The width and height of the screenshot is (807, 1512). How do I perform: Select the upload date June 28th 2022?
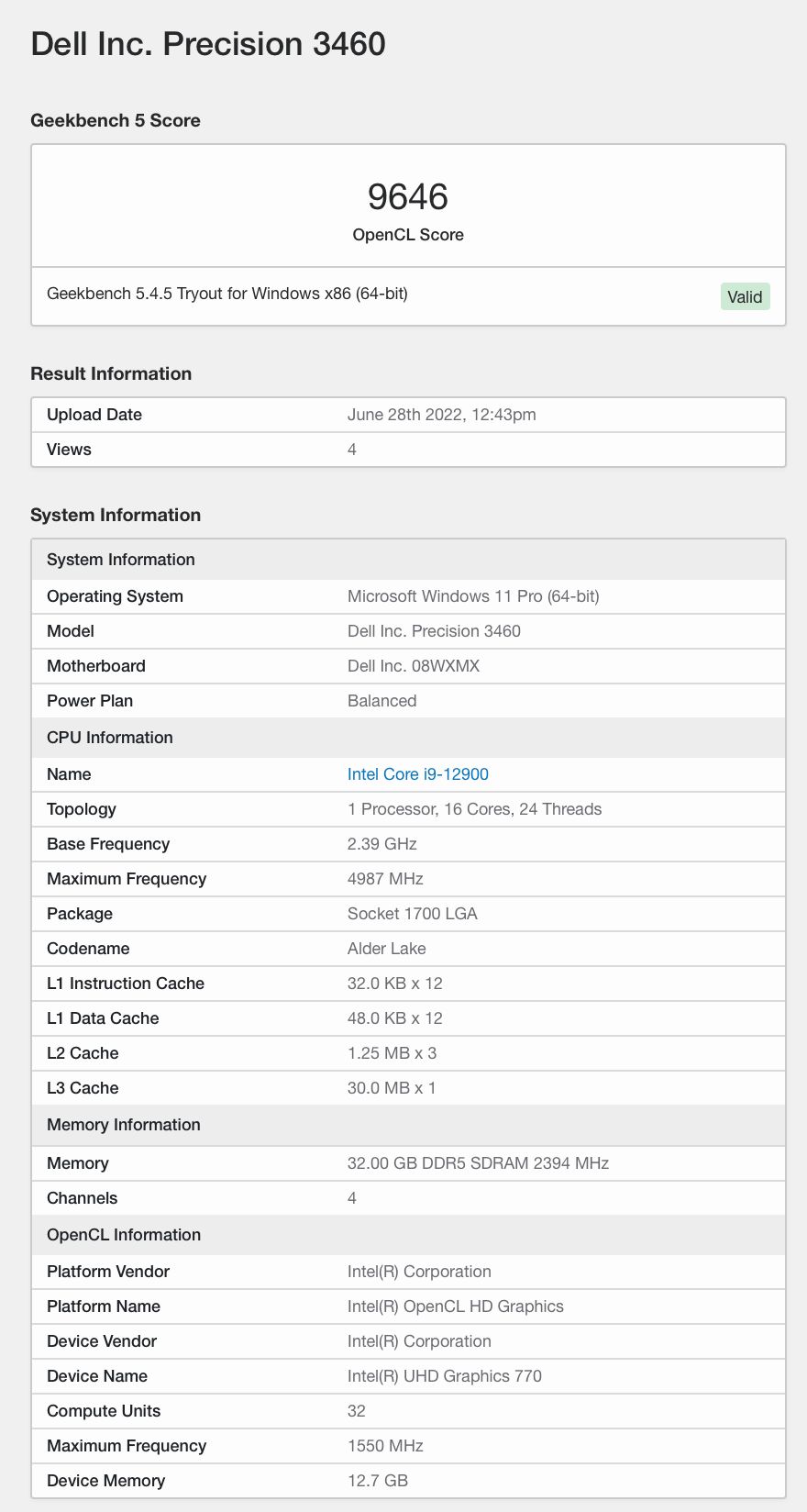[441, 415]
